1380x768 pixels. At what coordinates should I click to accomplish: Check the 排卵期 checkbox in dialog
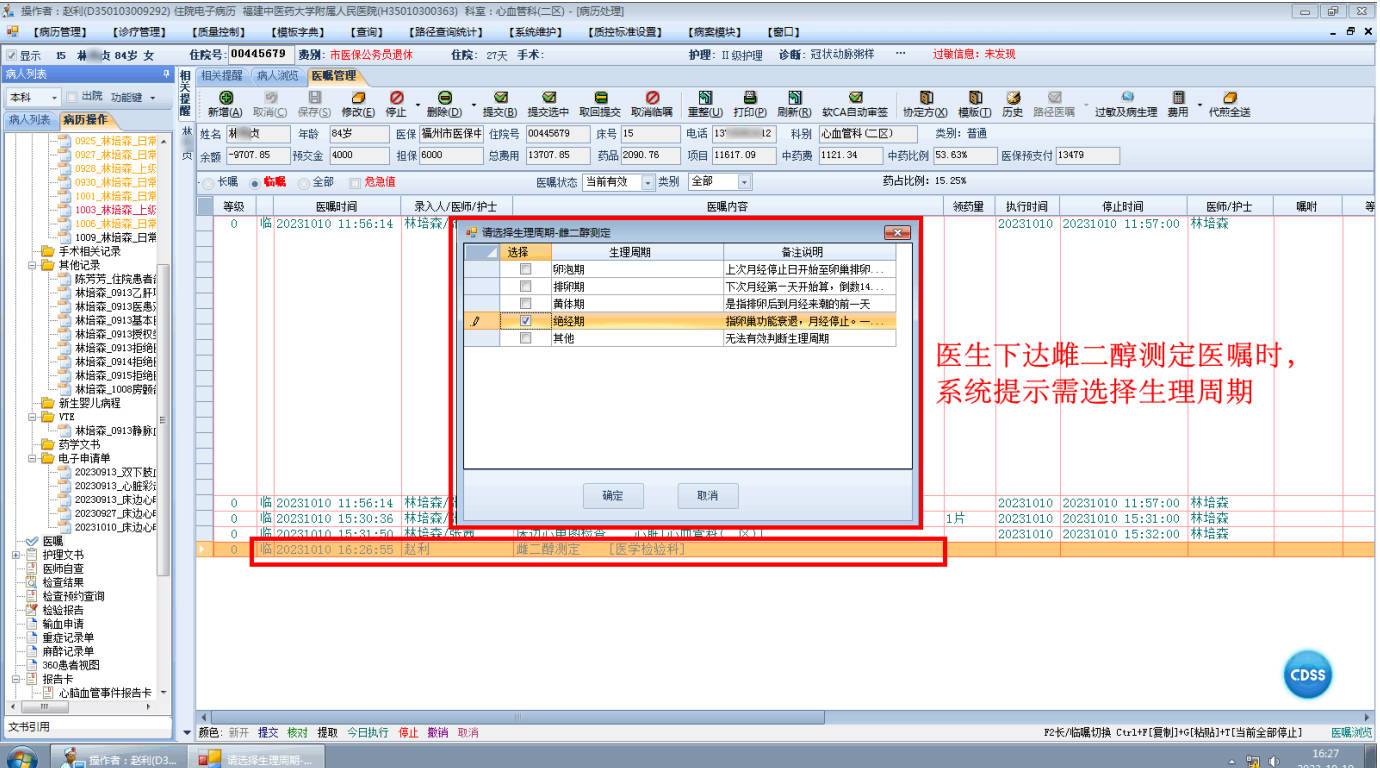[525, 287]
